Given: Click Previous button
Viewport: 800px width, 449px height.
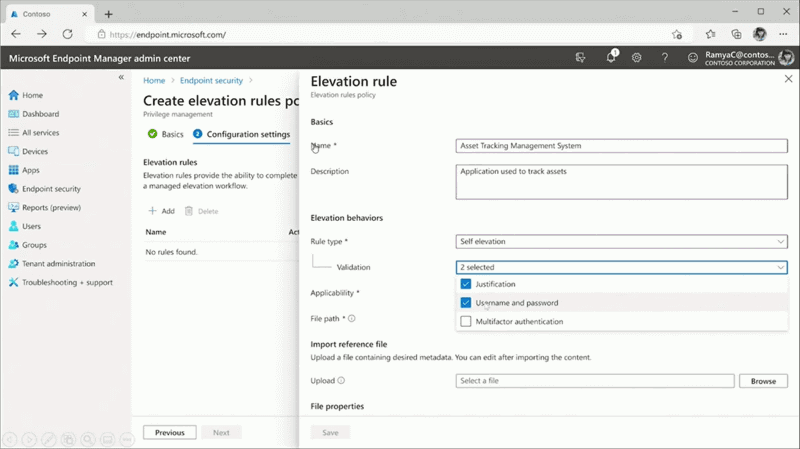Looking at the screenshot, I should pyautogui.click(x=169, y=433).
